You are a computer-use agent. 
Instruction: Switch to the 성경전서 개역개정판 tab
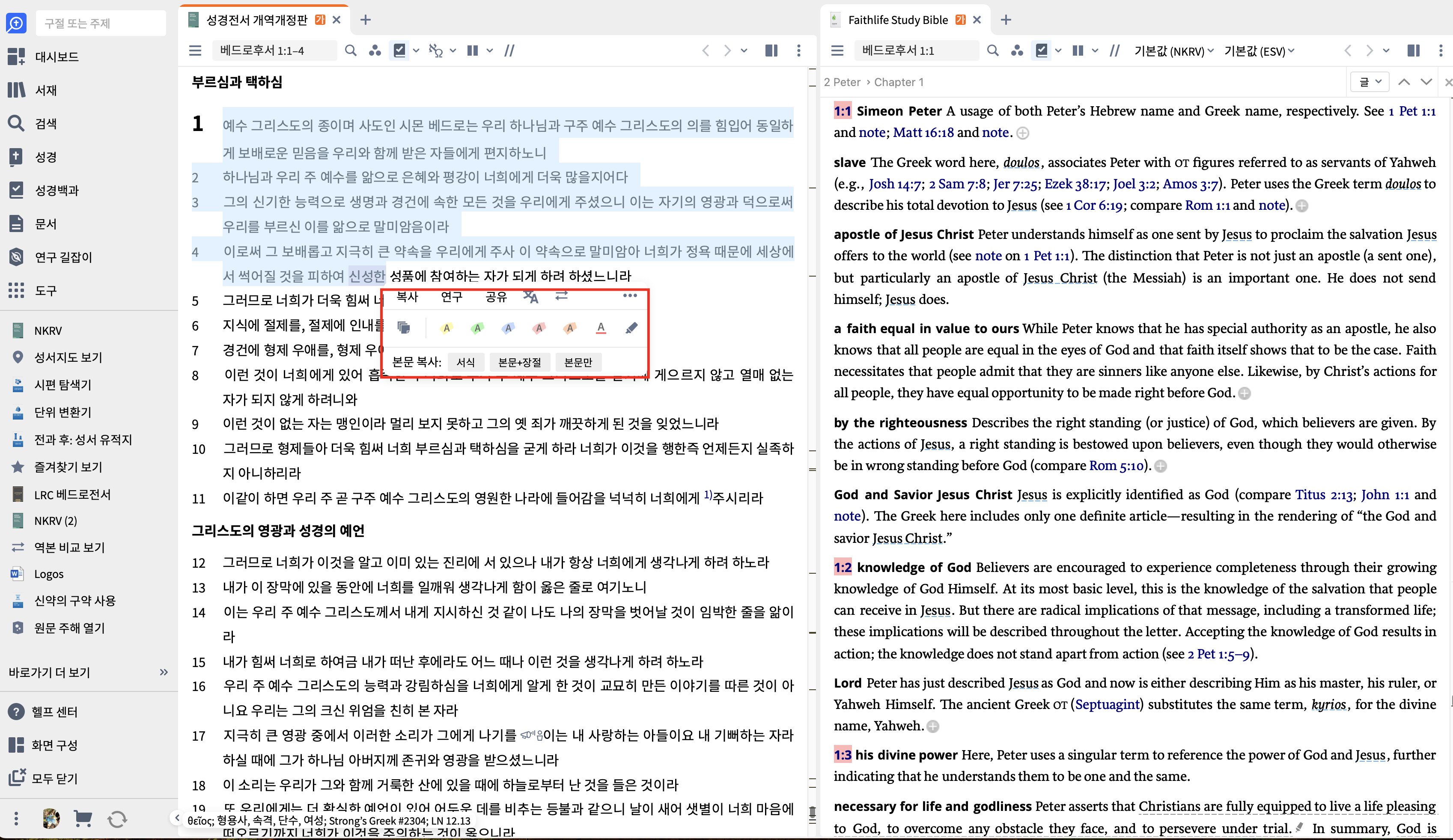[x=256, y=20]
